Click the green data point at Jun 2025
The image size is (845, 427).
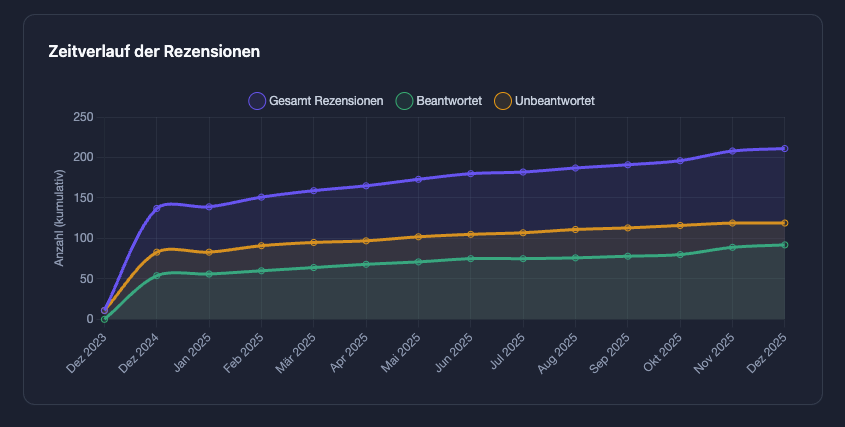point(470,258)
